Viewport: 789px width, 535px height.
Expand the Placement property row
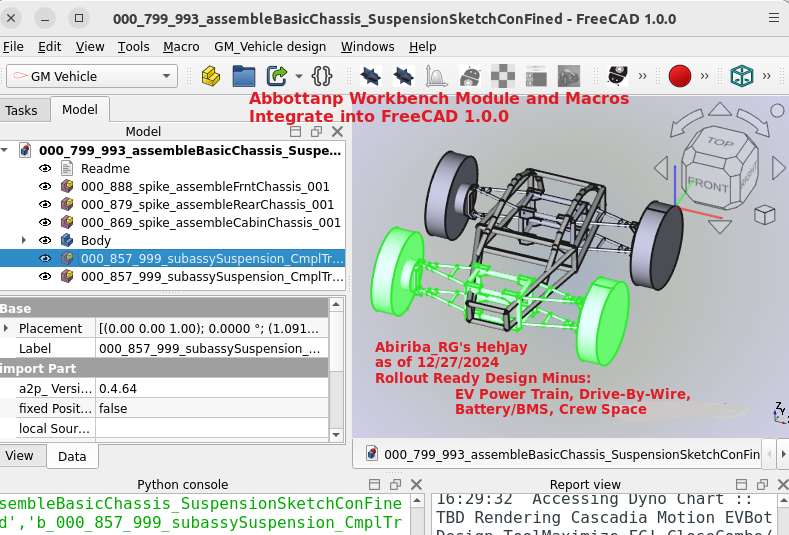point(6,329)
